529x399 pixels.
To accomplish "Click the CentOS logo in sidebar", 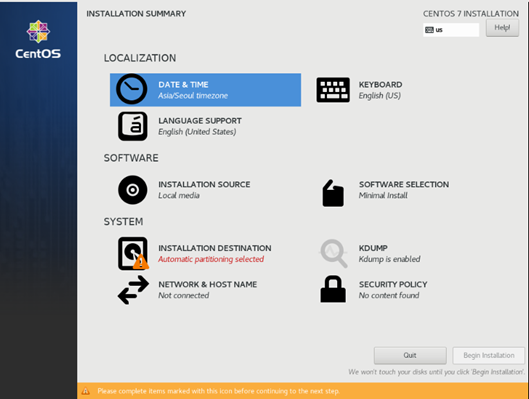I will (x=38, y=39).
